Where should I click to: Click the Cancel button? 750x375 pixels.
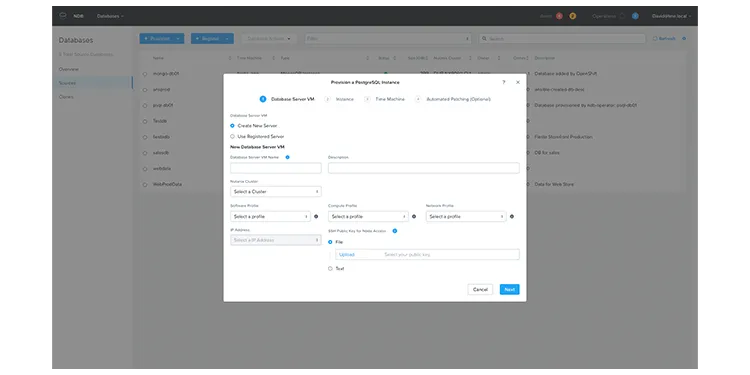(480, 289)
